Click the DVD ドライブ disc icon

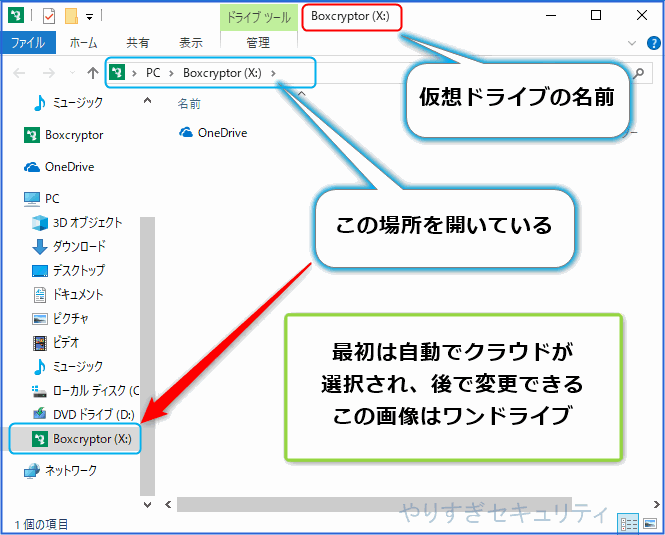(40, 414)
